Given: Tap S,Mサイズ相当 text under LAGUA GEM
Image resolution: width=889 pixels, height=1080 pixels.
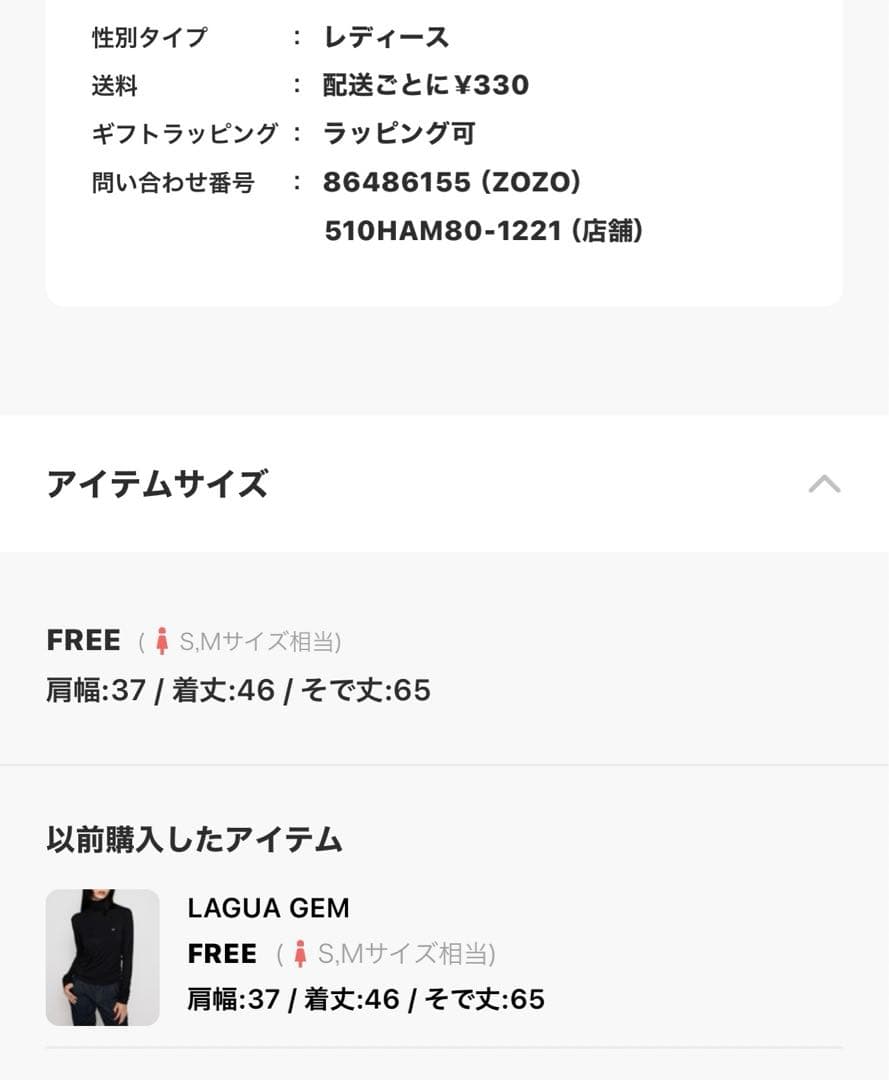Looking at the screenshot, I should pyautogui.click(x=406, y=954).
